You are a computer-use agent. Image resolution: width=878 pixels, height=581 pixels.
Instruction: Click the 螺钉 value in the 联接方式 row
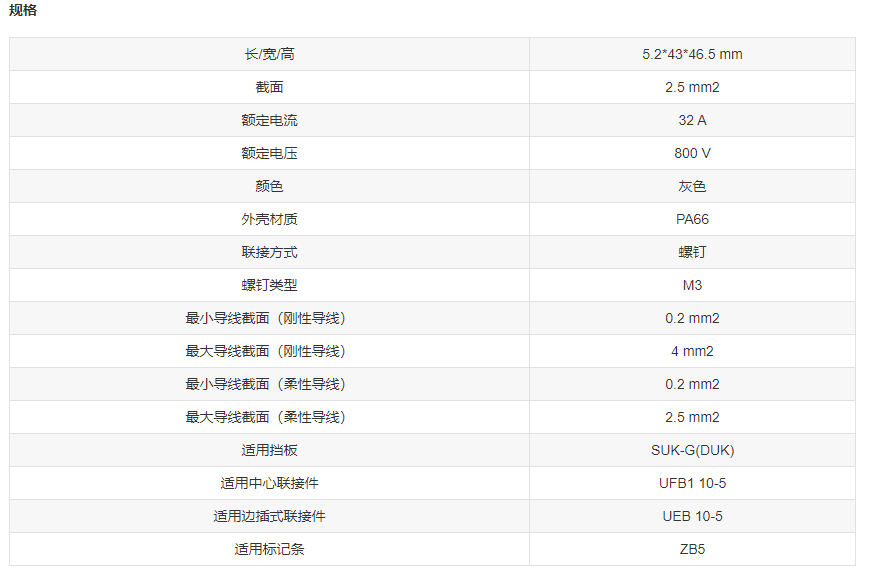[x=692, y=252]
